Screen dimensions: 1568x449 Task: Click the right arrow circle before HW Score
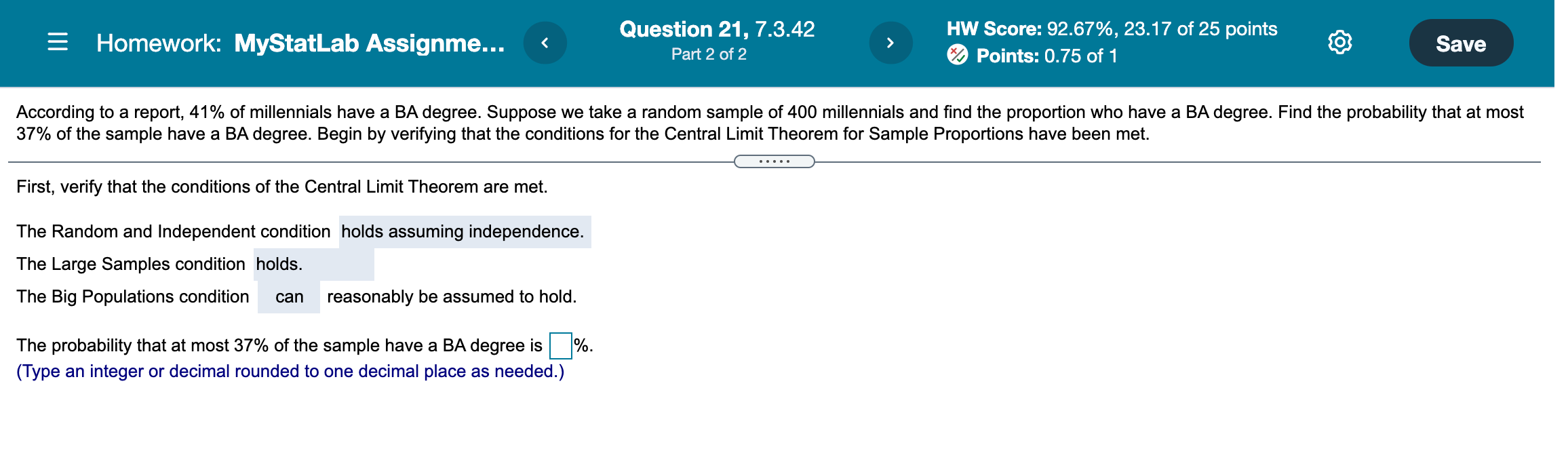click(890, 43)
